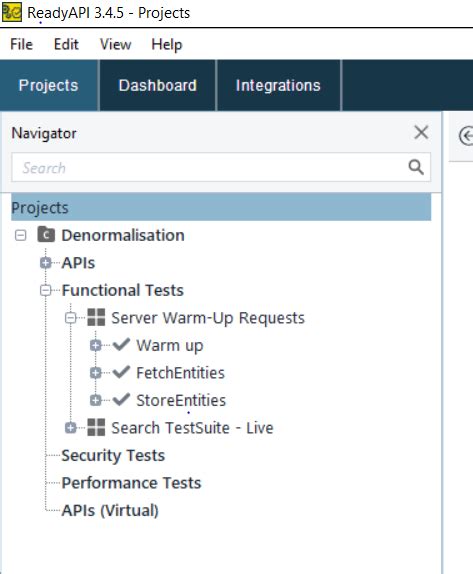
Task: Click the ReadyAPI application logo icon
Action: (12, 12)
